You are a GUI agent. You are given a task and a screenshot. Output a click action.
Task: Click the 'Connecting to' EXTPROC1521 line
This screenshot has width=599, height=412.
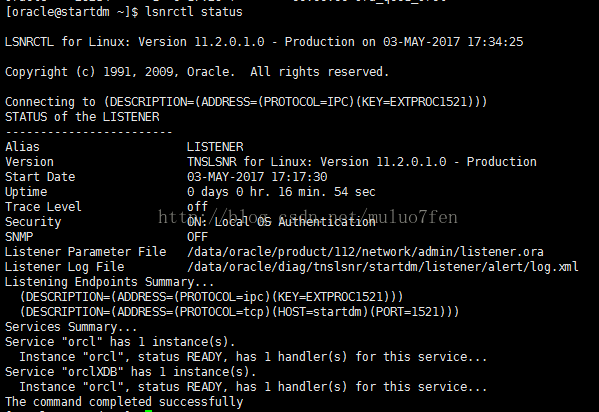point(246,102)
